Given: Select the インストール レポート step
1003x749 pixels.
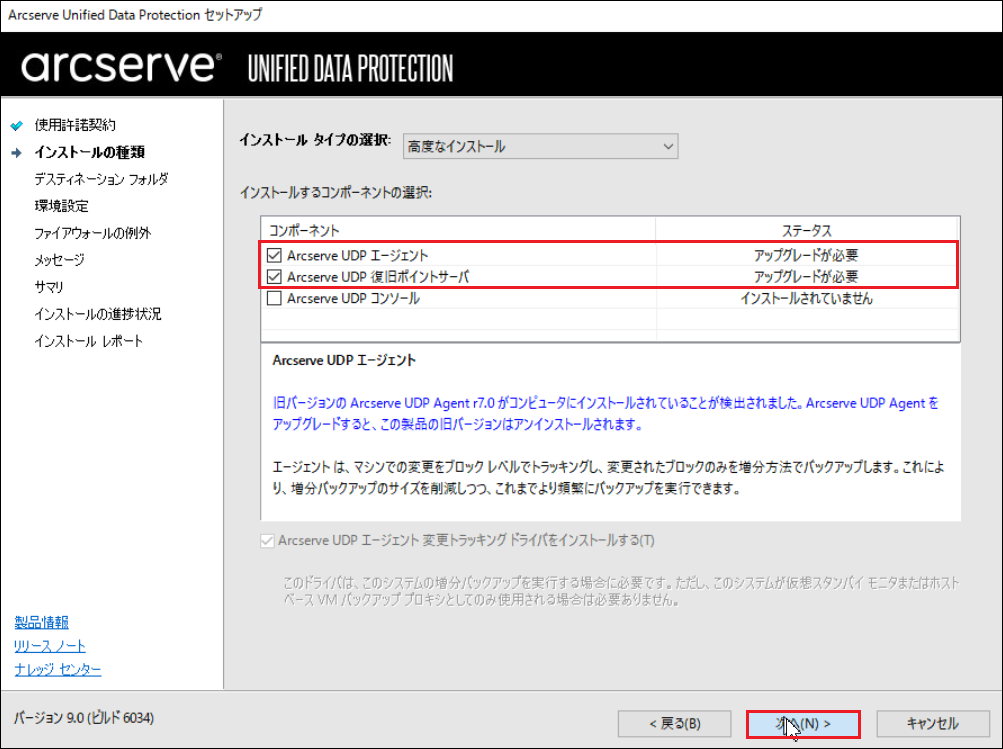Looking at the screenshot, I should [x=88, y=341].
